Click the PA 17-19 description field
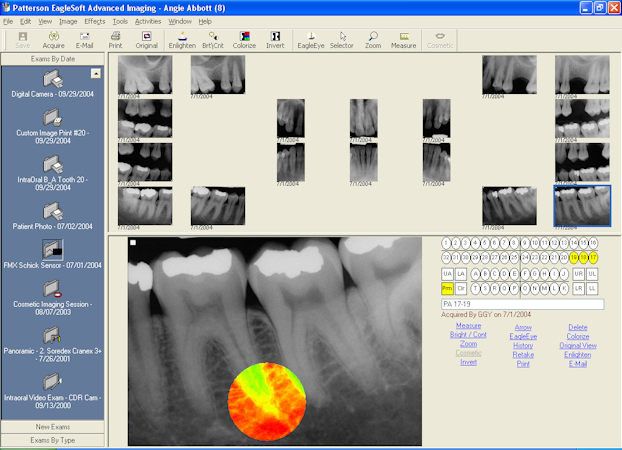 pos(522,304)
